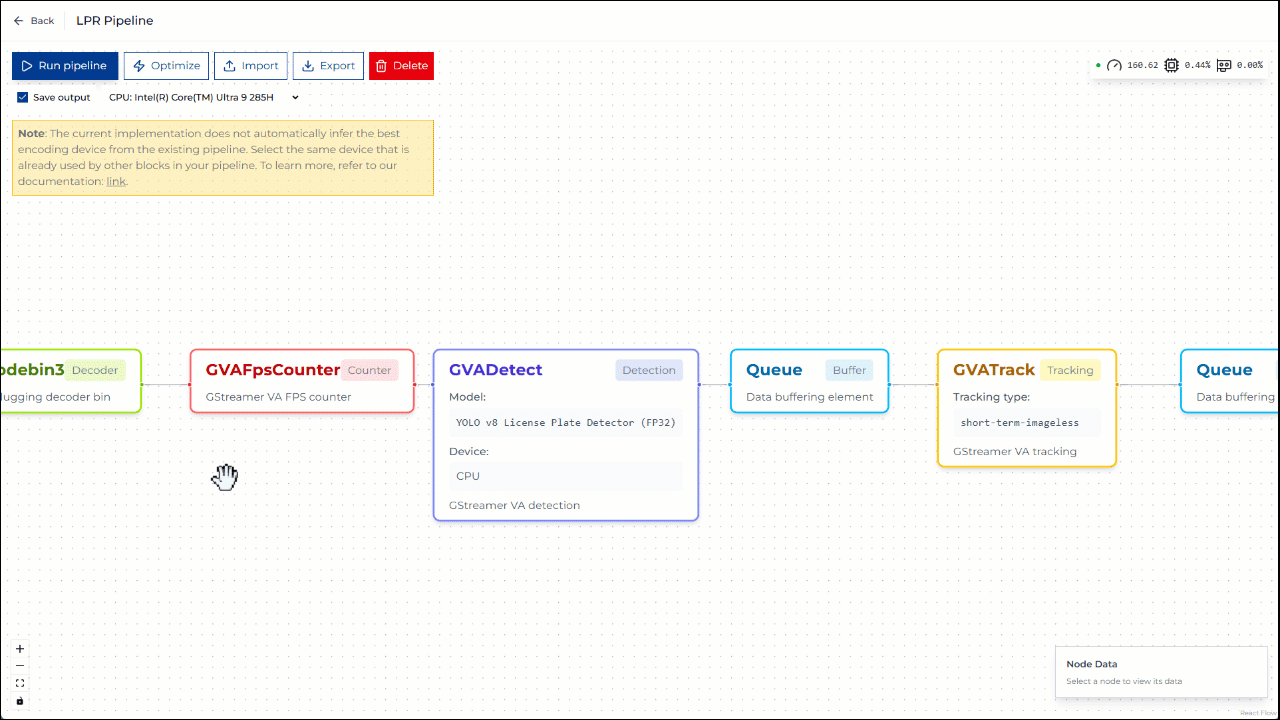
Task: Click the fit view icon
Action: [20, 683]
